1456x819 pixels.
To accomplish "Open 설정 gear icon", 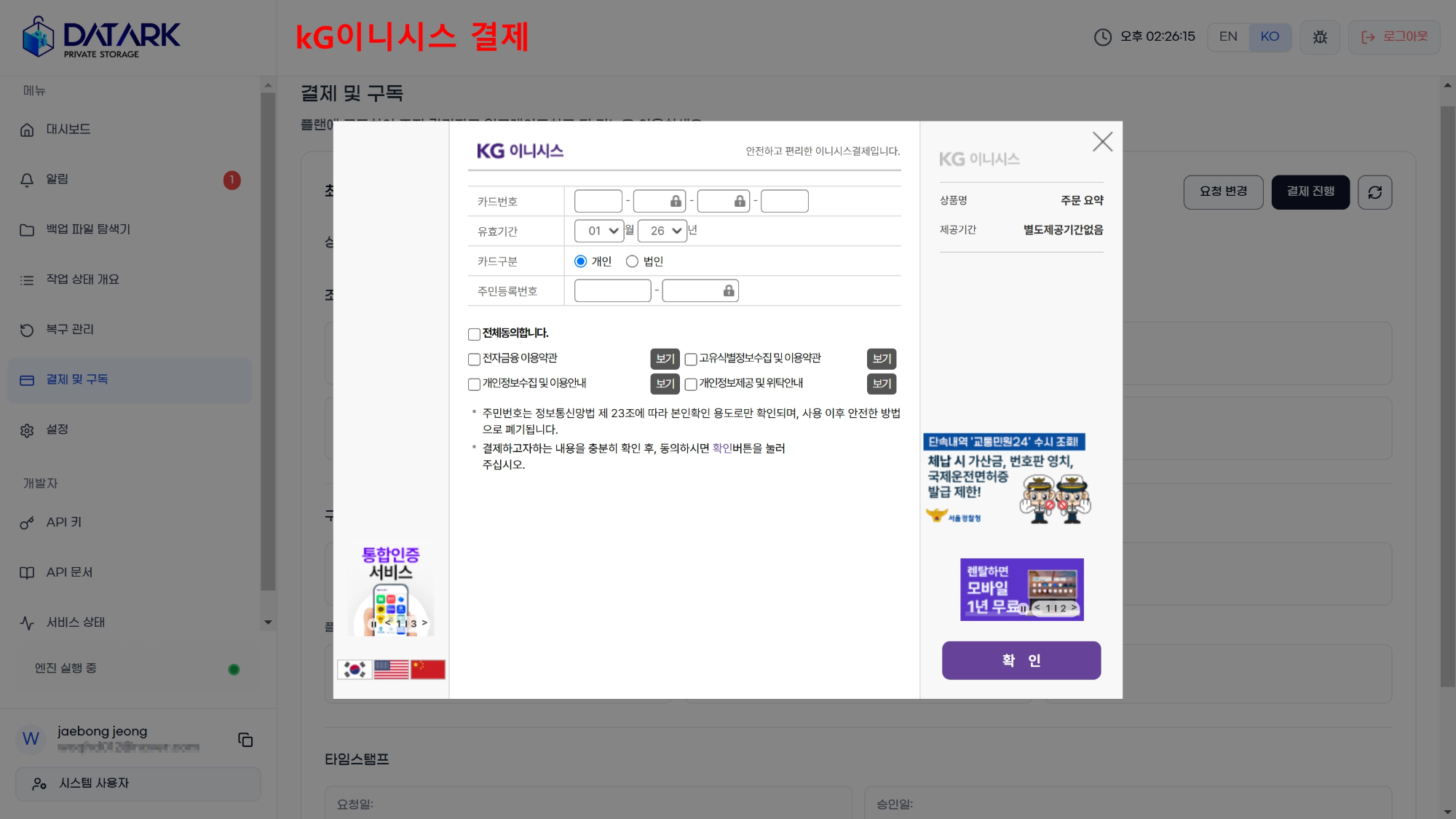I will pos(27,430).
